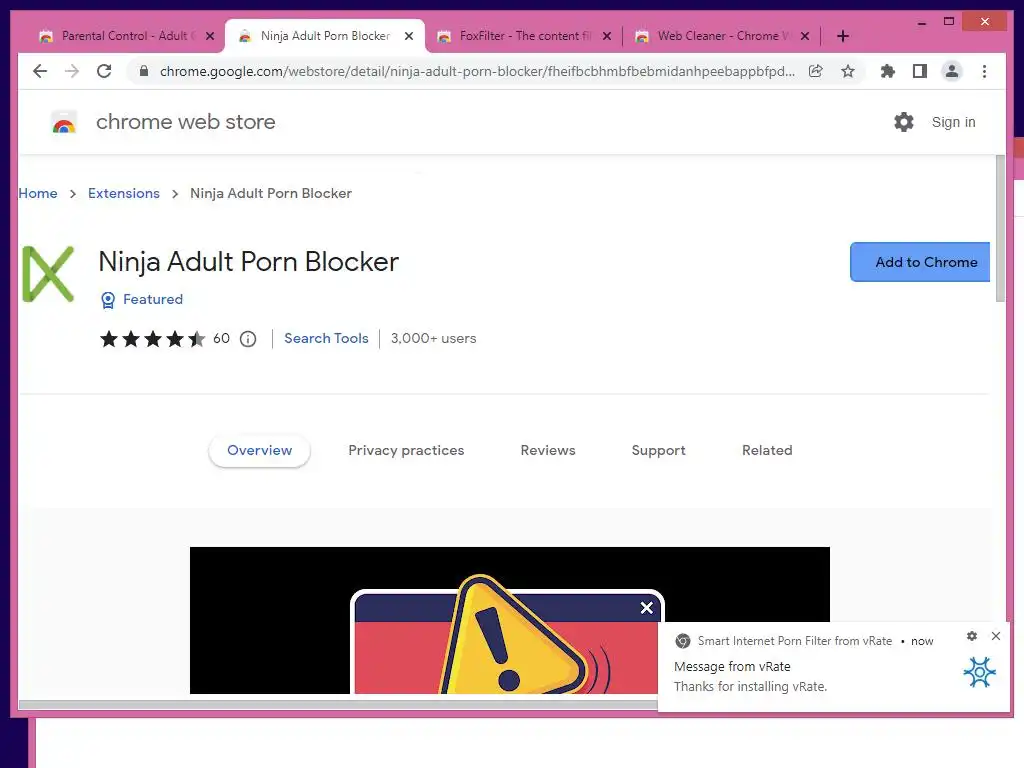The width and height of the screenshot is (1024, 768).
Task: Open the Support tab
Action: click(658, 451)
